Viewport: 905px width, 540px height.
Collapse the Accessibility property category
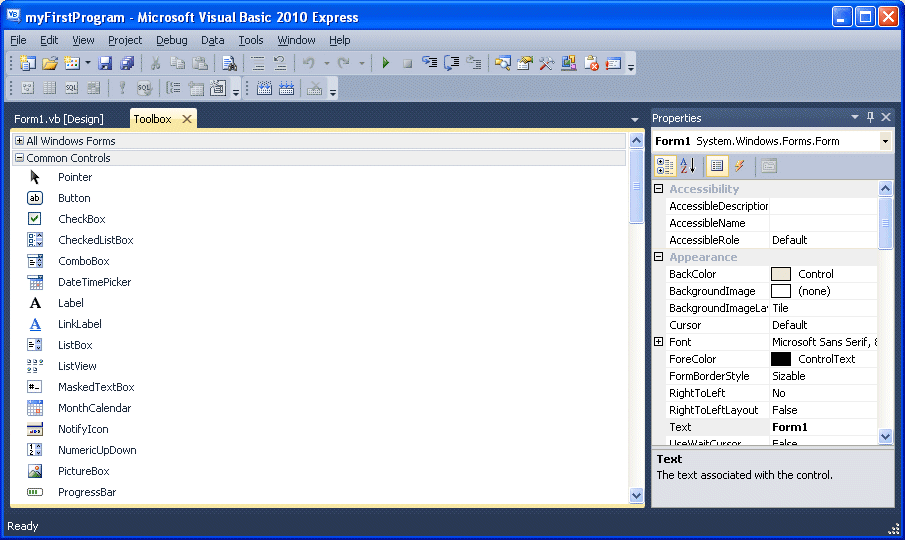659,189
